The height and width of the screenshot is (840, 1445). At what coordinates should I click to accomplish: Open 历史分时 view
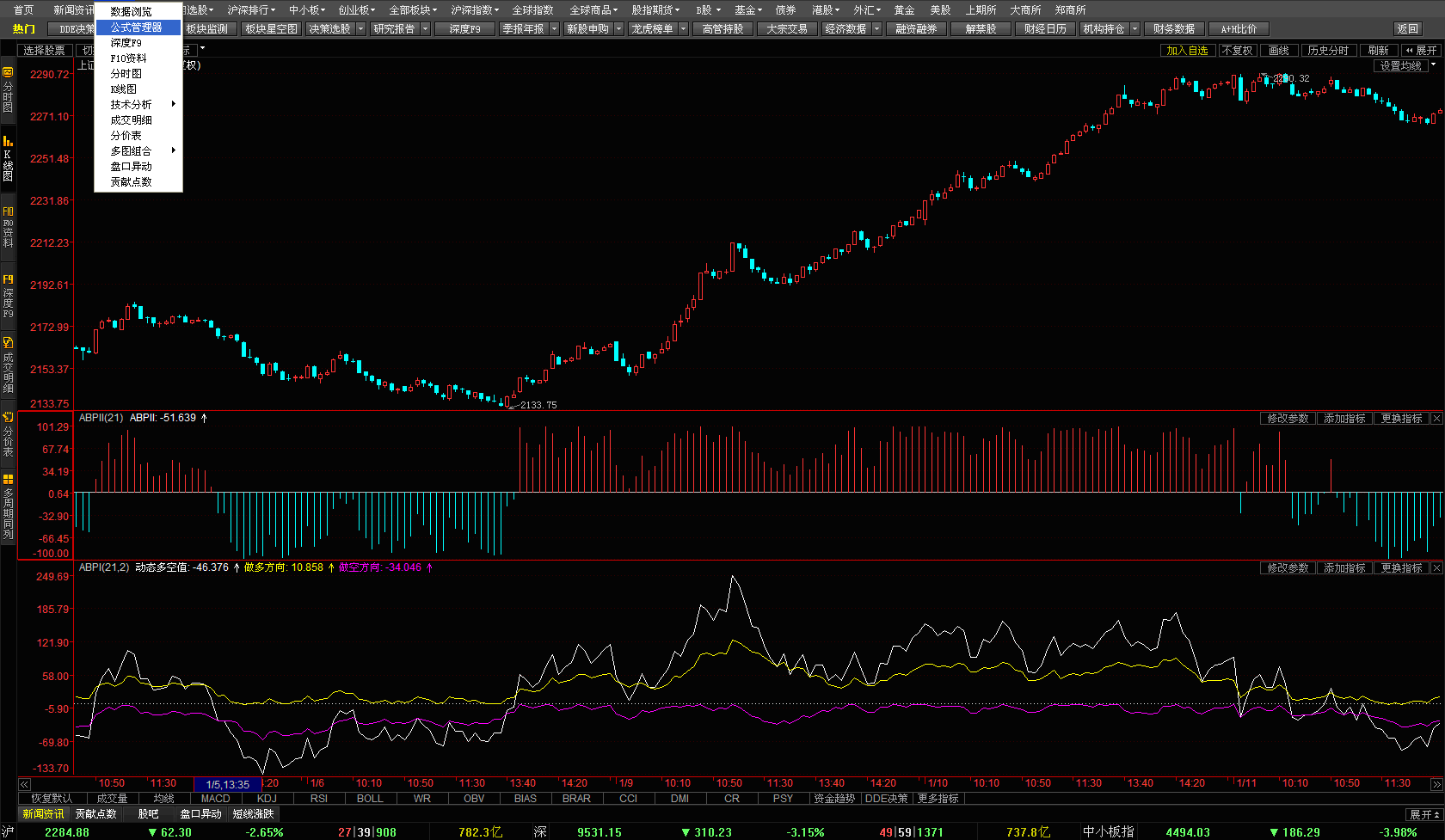coord(1328,51)
